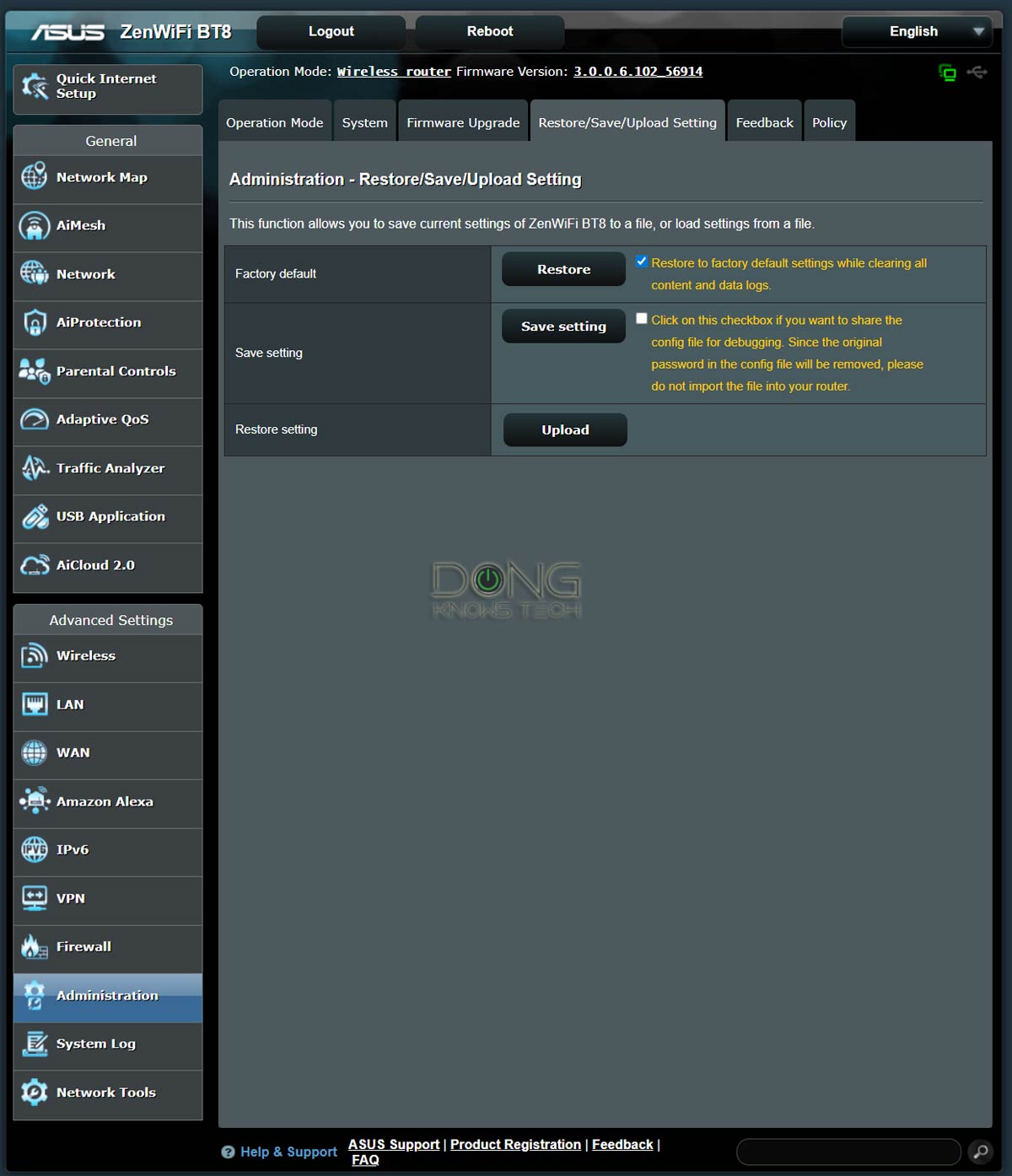Screen dimensions: 1012x1176
Task: Launch USB Application settings
Action: tap(110, 516)
